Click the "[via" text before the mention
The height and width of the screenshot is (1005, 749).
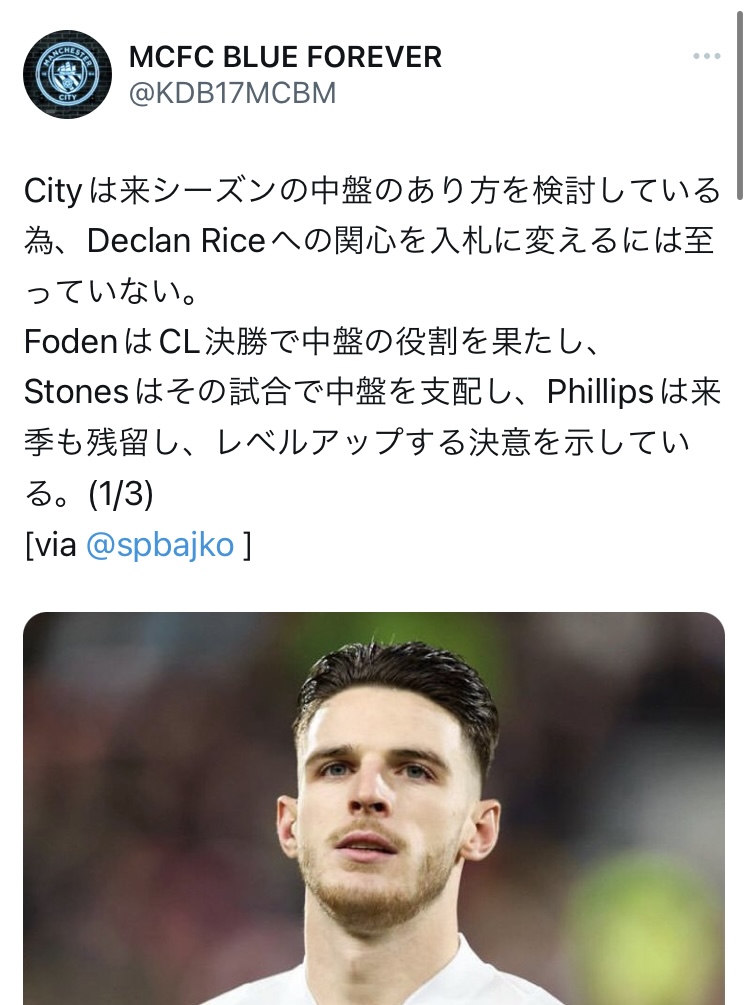[x=53, y=545]
